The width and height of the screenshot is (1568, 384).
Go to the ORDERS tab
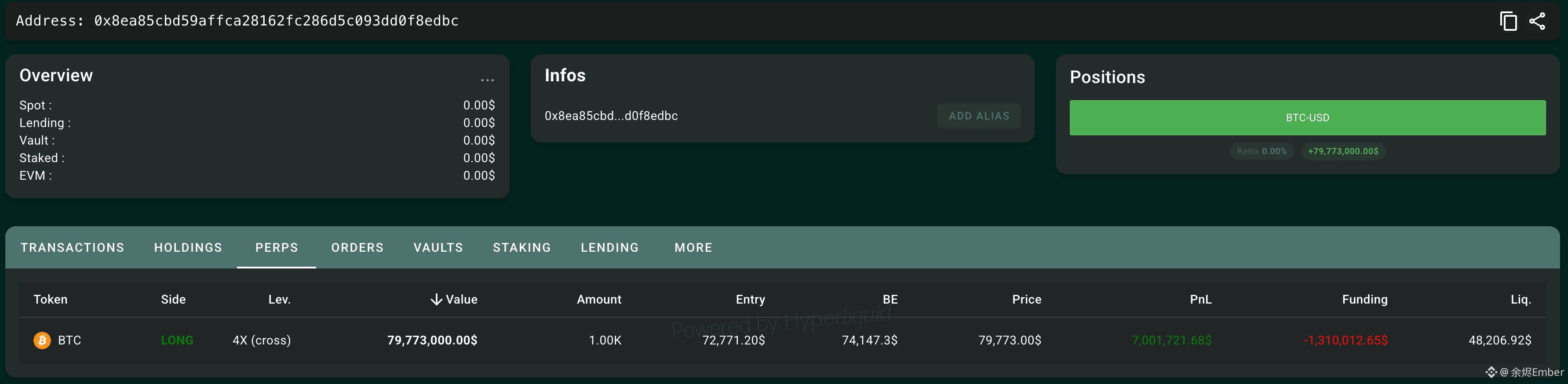click(357, 248)
